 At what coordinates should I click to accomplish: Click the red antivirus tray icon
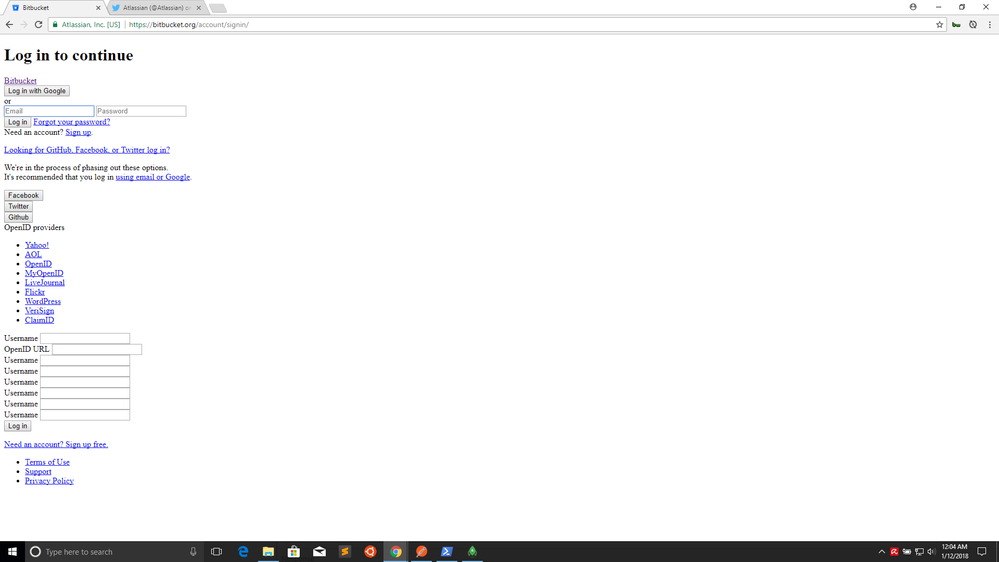[895, 552]
